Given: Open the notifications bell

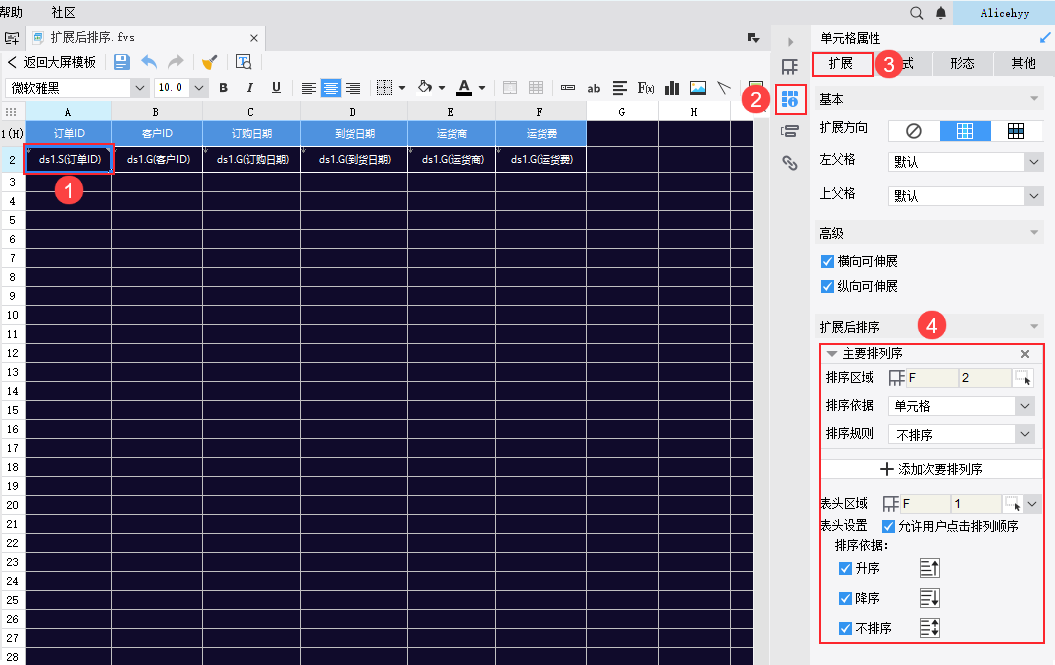Looking at the screenshot, I should click(941, 13).
